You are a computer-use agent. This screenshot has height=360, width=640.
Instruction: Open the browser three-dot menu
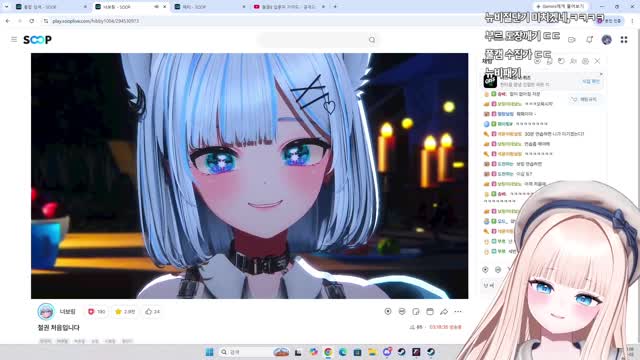coord(632,21)
